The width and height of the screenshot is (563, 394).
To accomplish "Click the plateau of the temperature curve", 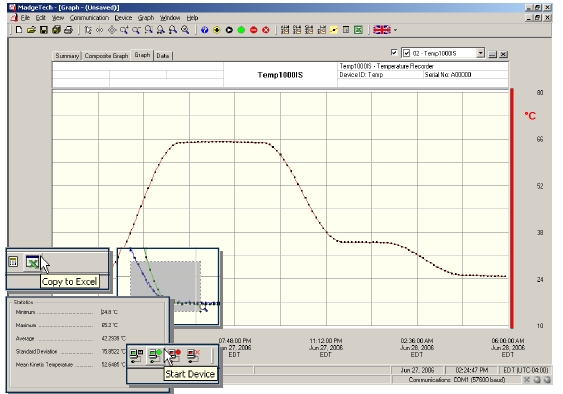I will pyautogui.click(x=223, y=142).
